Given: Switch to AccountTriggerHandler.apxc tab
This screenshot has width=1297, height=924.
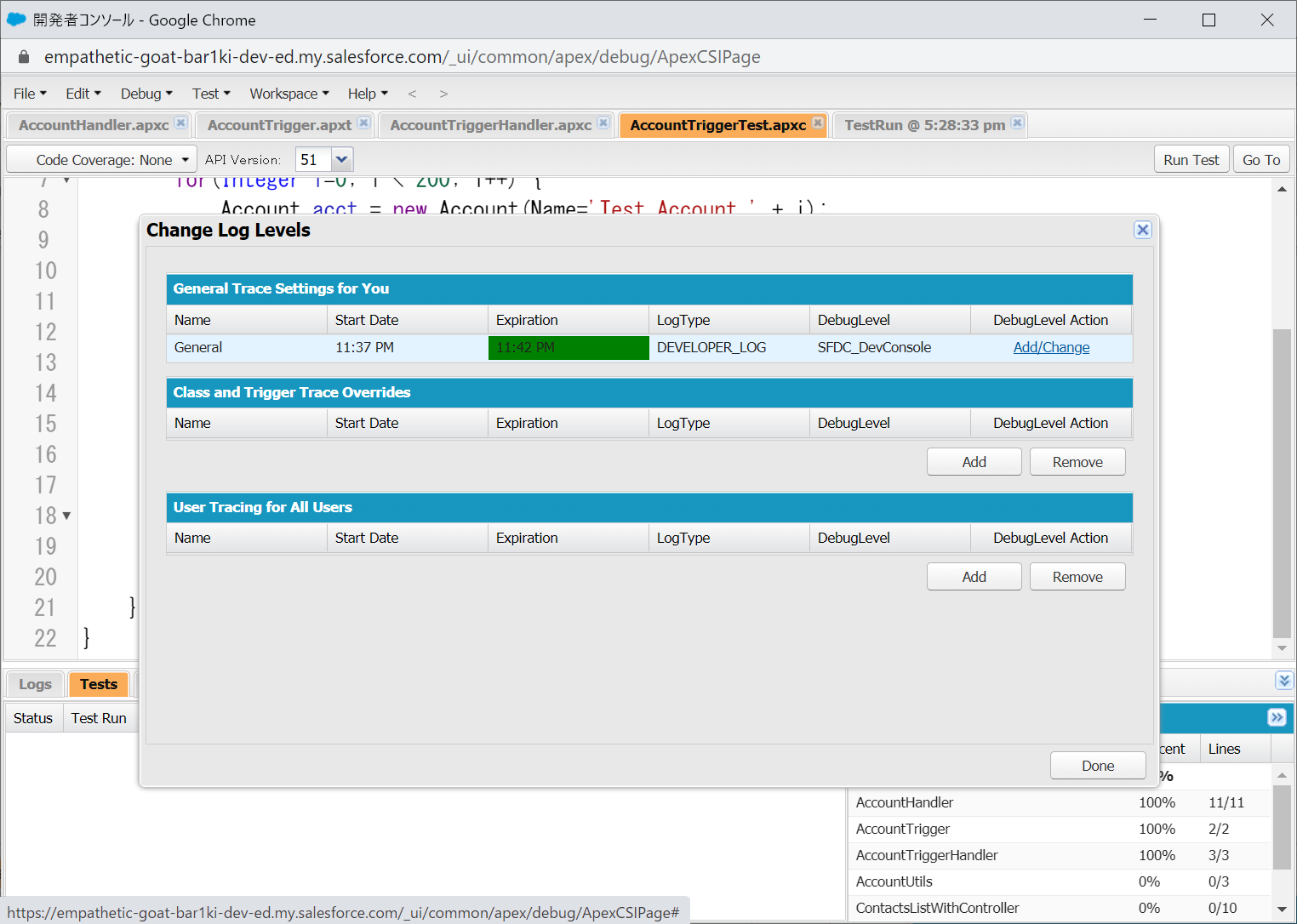Looking at the screenshot, I should click(490, 125).
